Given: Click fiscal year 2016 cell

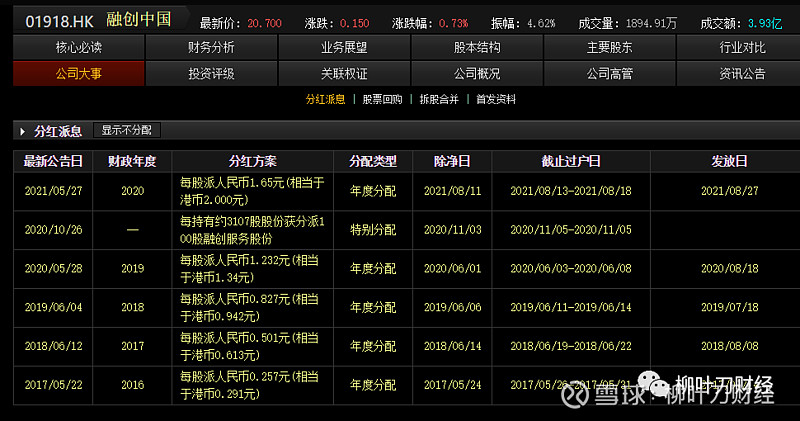Looking at the screenshot, I should coord(133,385).
